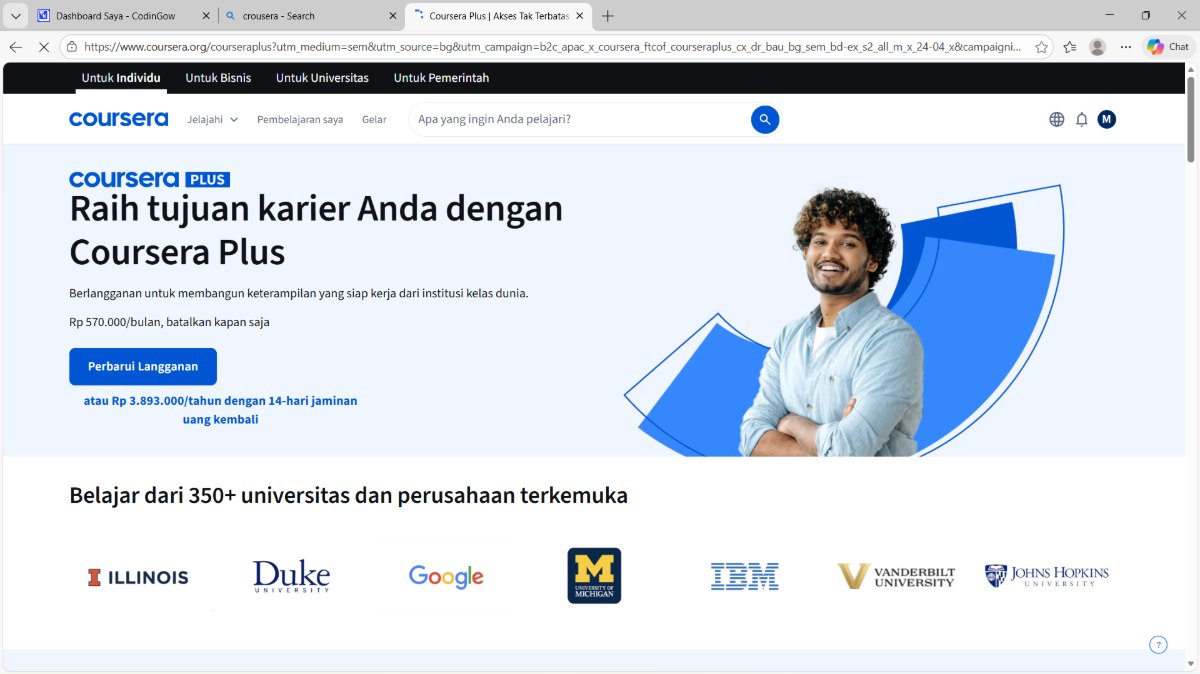This screenshot has height=674, width=1200.
Task: Open the notifications bell
Action: tap(1082, 119)
